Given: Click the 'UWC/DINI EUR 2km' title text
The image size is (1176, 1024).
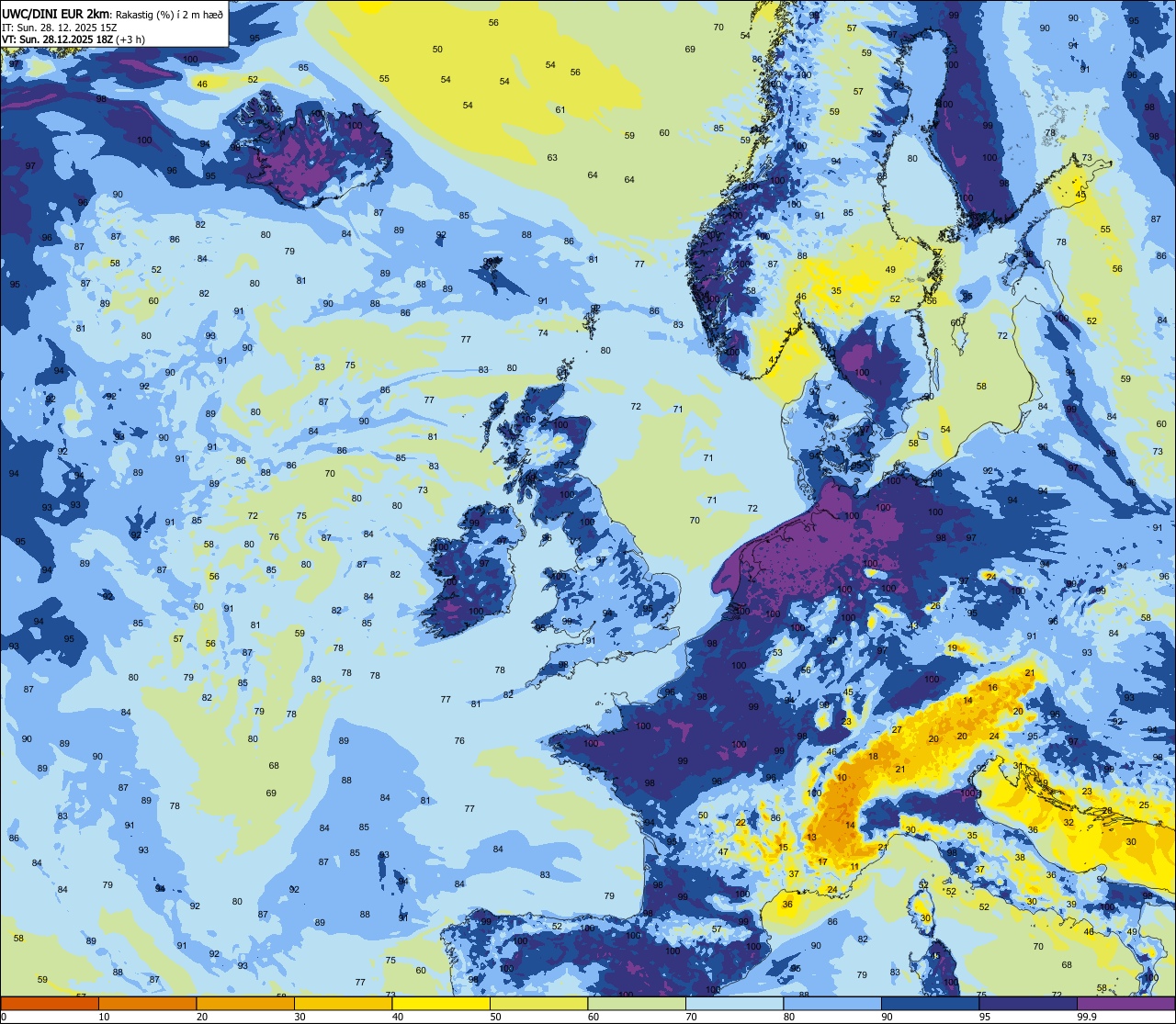Looking at the screenshot, I should (55, 13).
